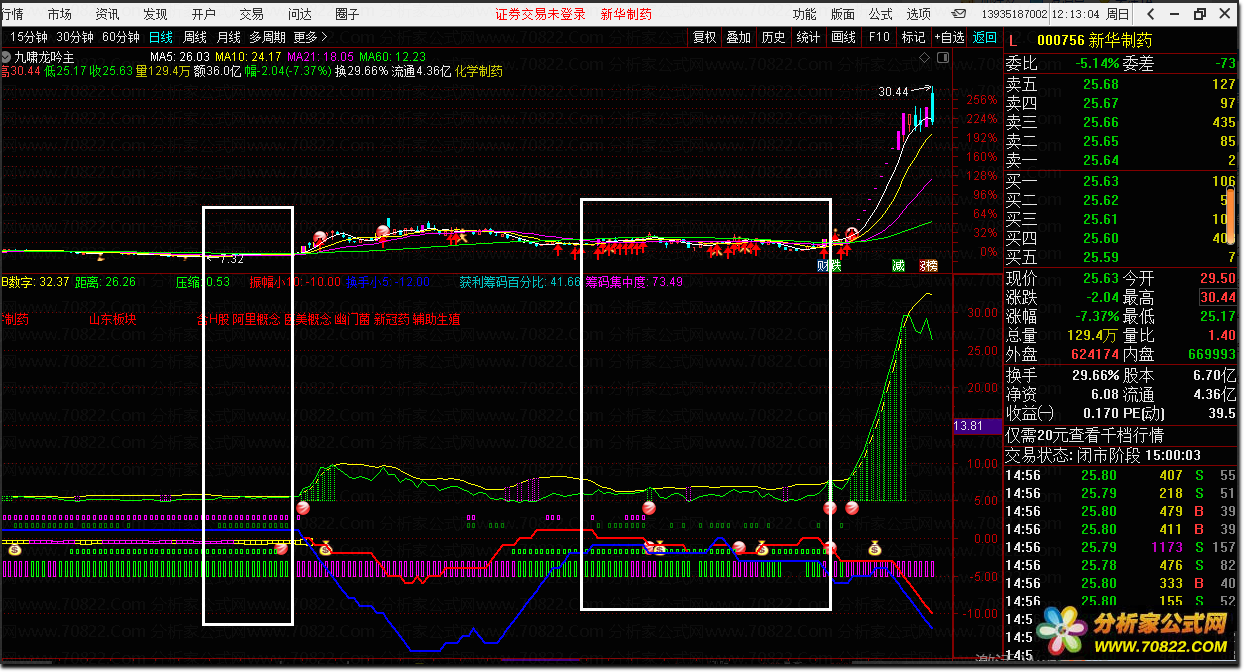Viewport: 1245px width, 672px height.
Task: Open the 行情 menu
Action: [x=12, y=14]
